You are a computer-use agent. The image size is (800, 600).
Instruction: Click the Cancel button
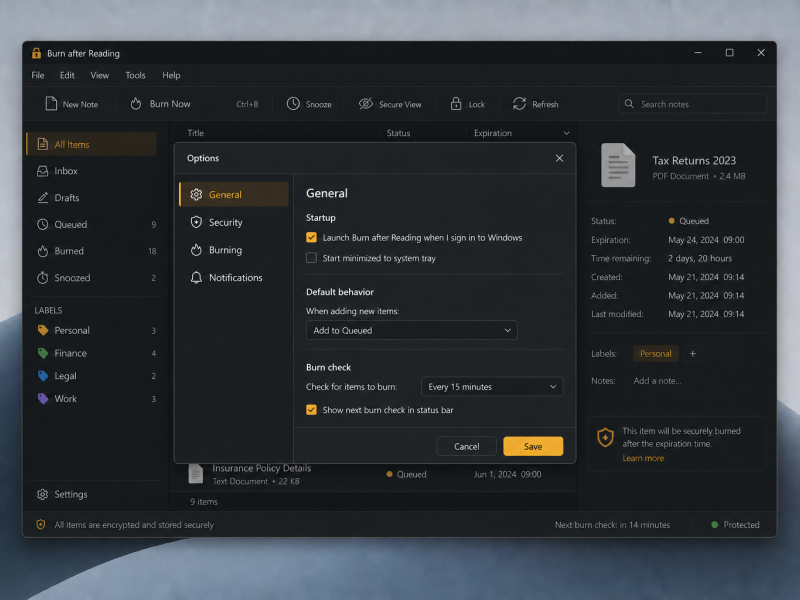(466, 446)
